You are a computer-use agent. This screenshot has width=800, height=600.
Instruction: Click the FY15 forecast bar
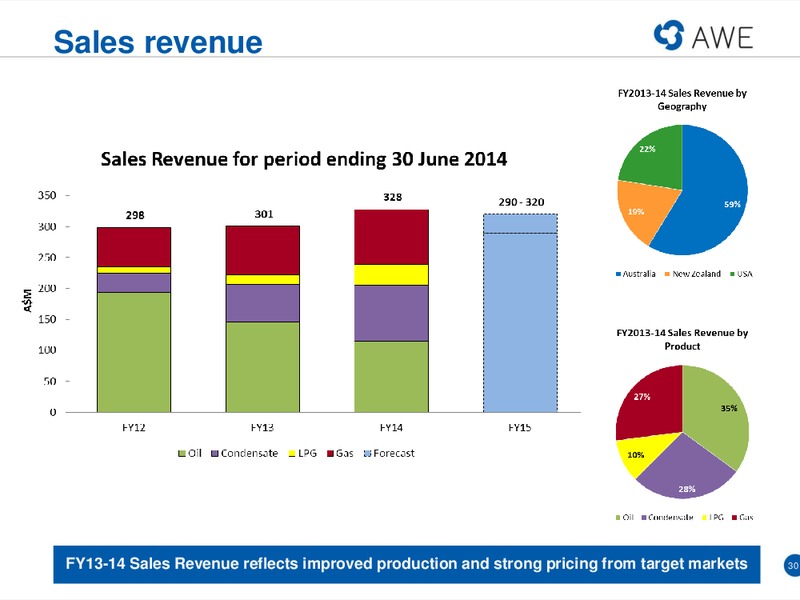(520, 313)
